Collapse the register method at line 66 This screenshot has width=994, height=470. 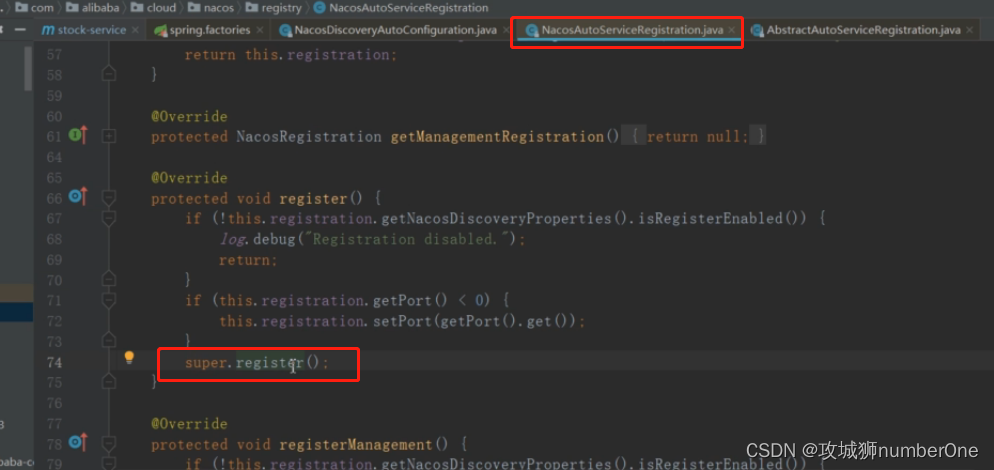point(109,199)
